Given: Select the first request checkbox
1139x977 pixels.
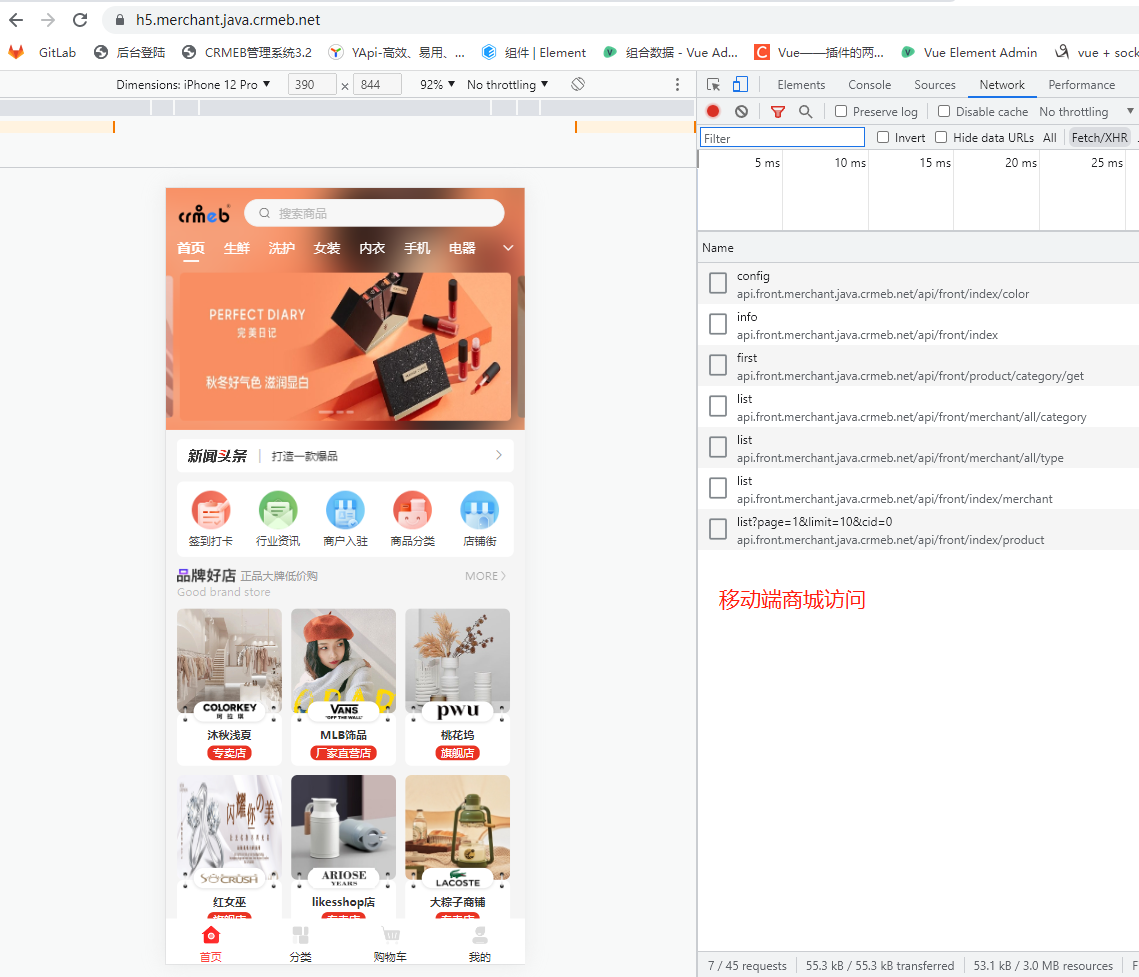Looking at the screenshot, I should 718,365.
